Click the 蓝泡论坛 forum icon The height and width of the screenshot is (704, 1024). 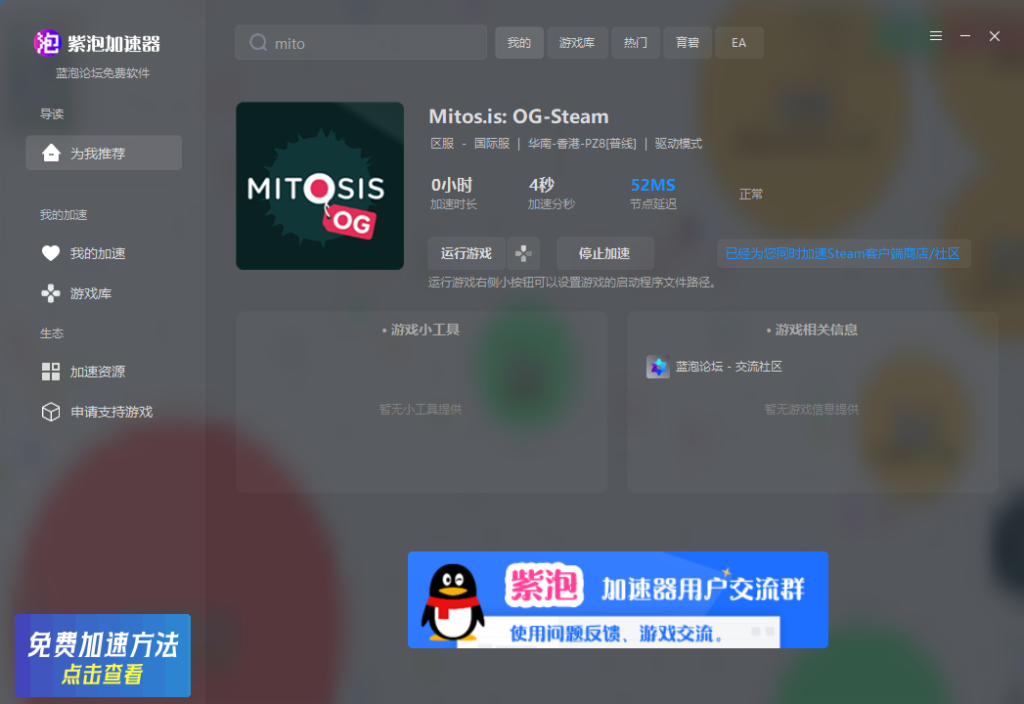pyautogui.click(x=658, y=367)
